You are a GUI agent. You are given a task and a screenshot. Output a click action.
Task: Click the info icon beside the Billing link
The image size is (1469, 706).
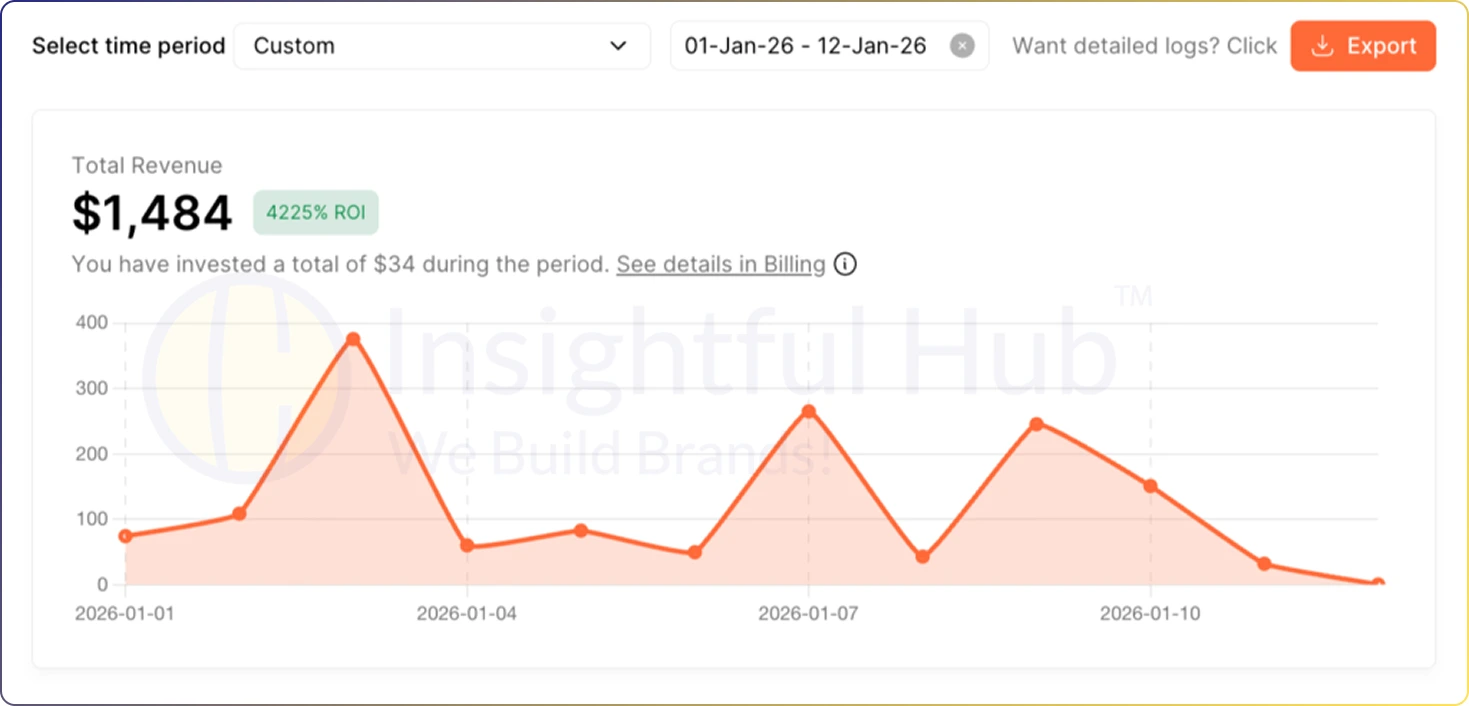(845, 265)
